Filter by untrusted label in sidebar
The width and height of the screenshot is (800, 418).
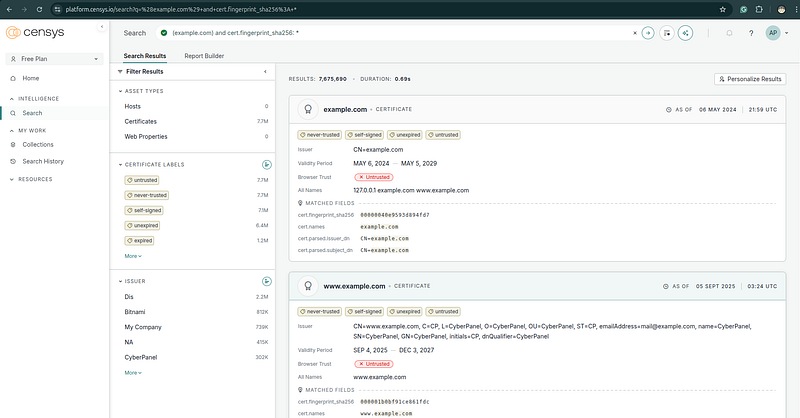(142, 180)
